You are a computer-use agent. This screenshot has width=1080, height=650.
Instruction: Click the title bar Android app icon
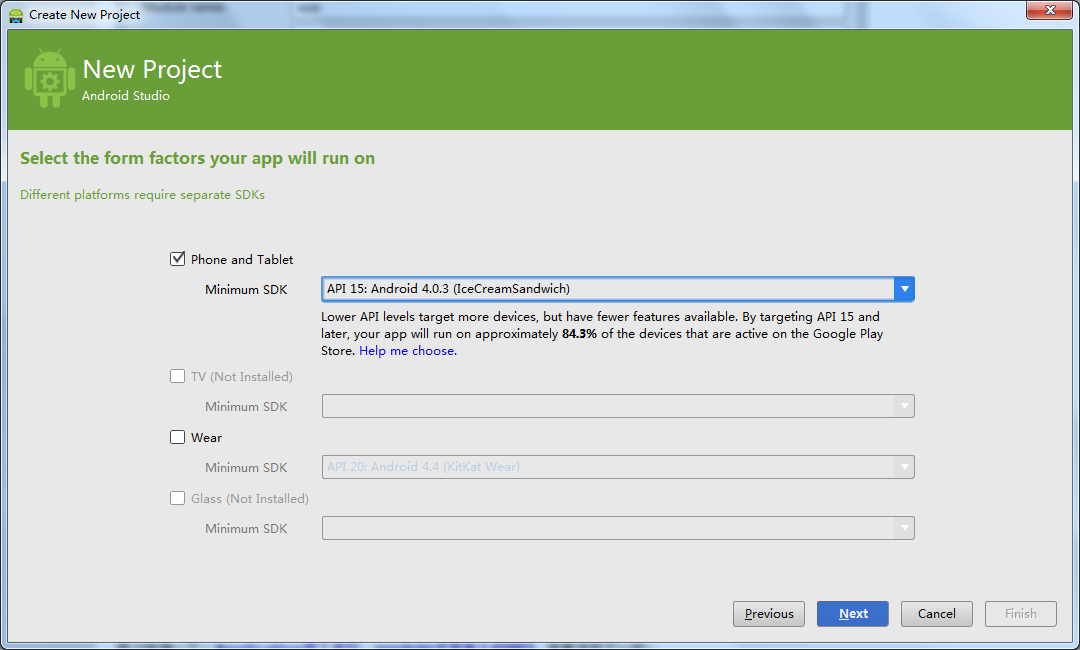click(16, 14)
